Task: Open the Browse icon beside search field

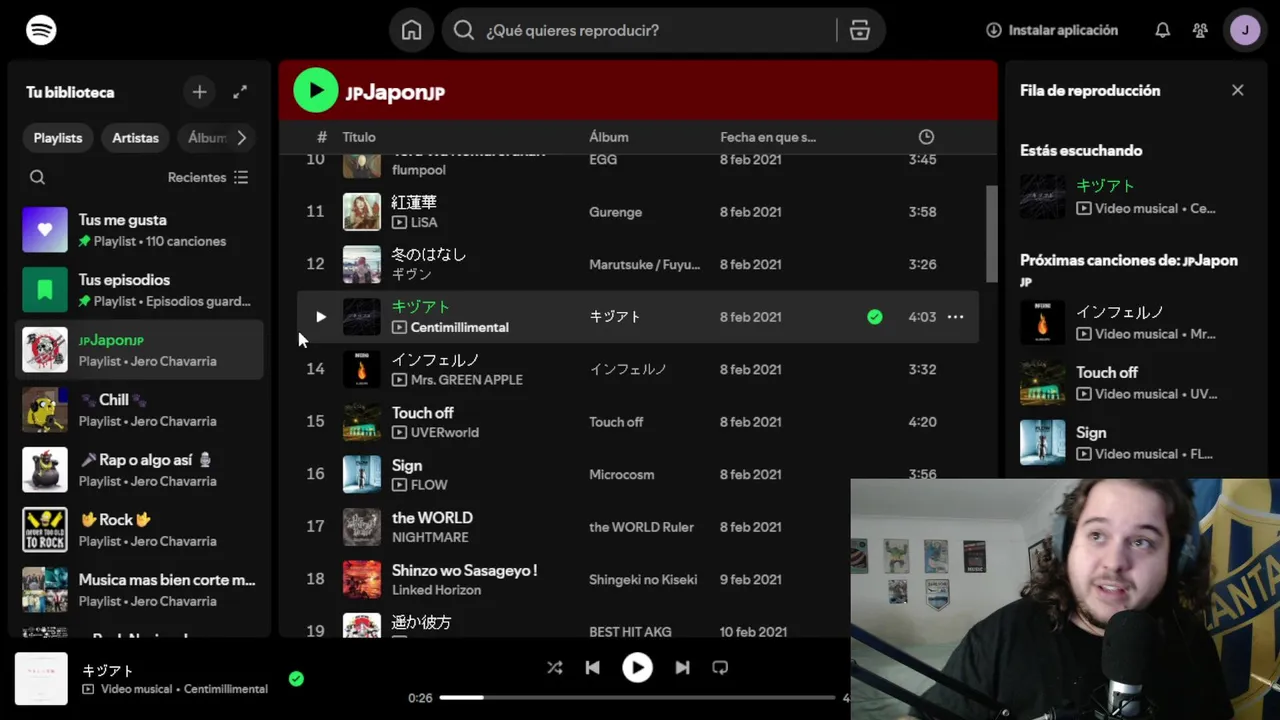Action: (860, 30)
